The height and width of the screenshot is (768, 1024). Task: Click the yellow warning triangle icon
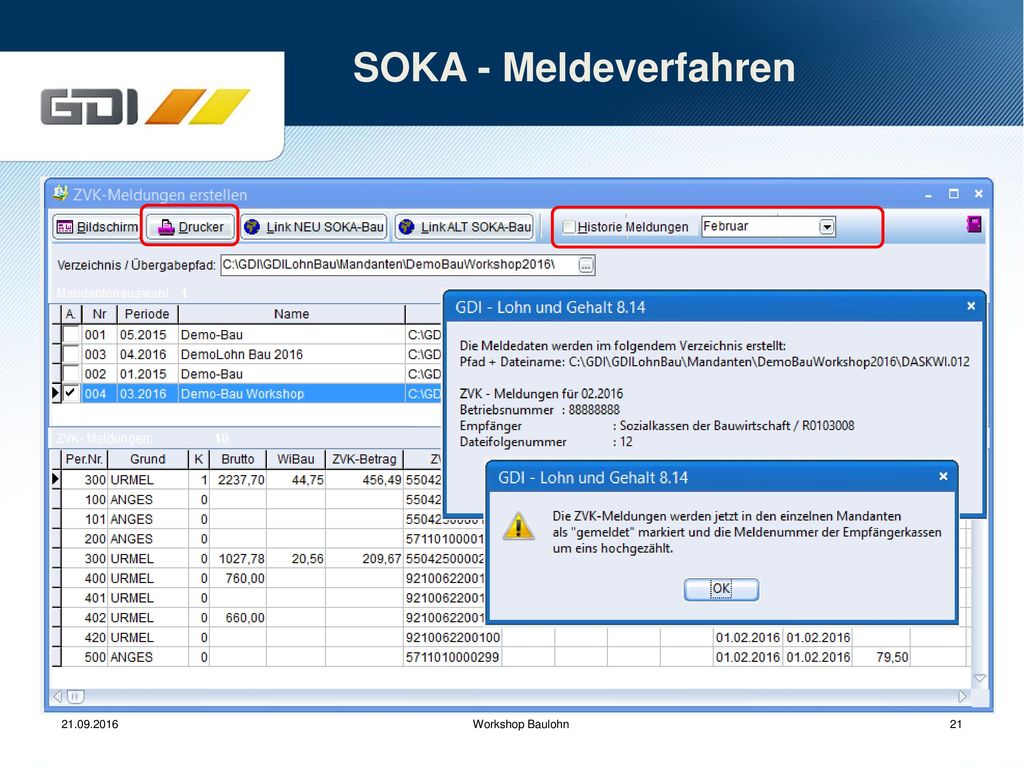[x=519, y=526]
